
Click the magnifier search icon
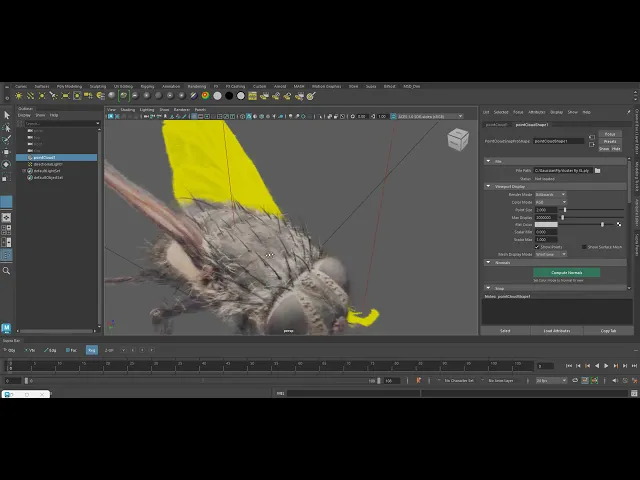pyautogui.click(x=7, y=271)
